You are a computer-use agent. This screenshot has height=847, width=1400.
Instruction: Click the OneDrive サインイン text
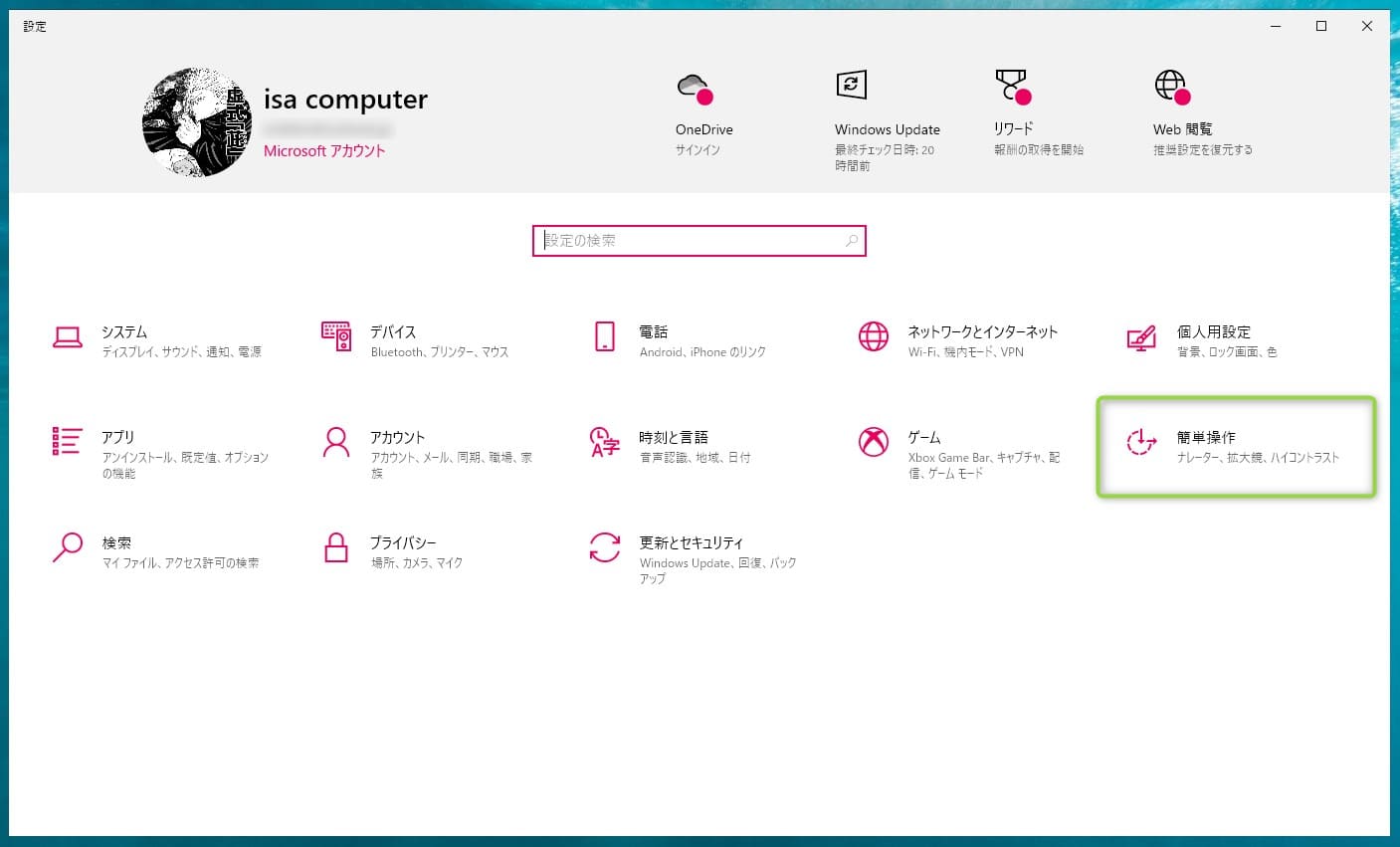tap(698, 150)
